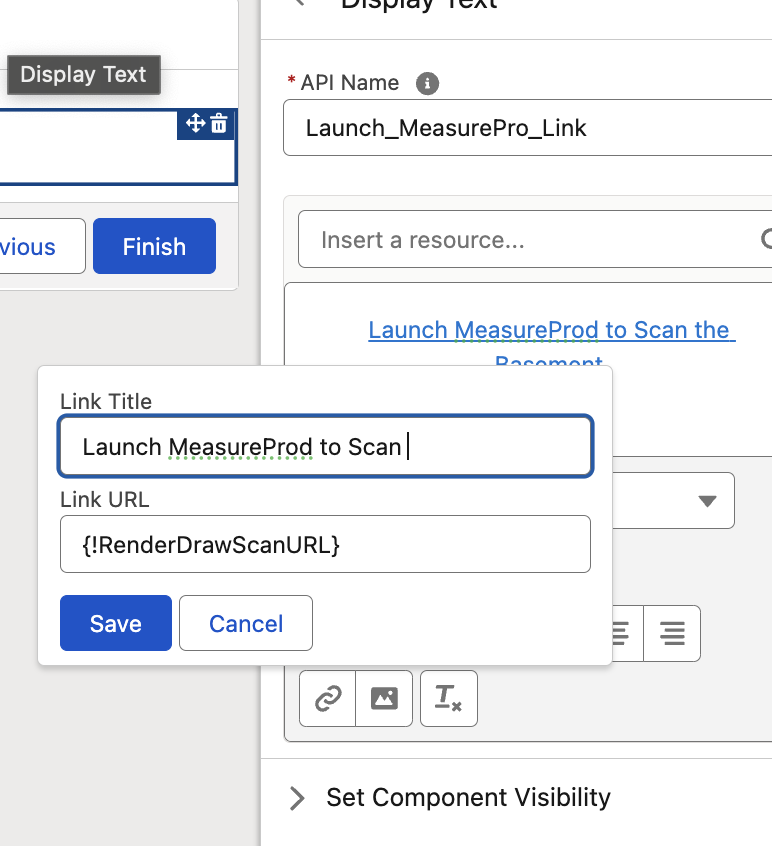The height and width of the screenshot is (846, 772).
Task: Click the insert link toolbar icon
Action: tap(328, 698)
